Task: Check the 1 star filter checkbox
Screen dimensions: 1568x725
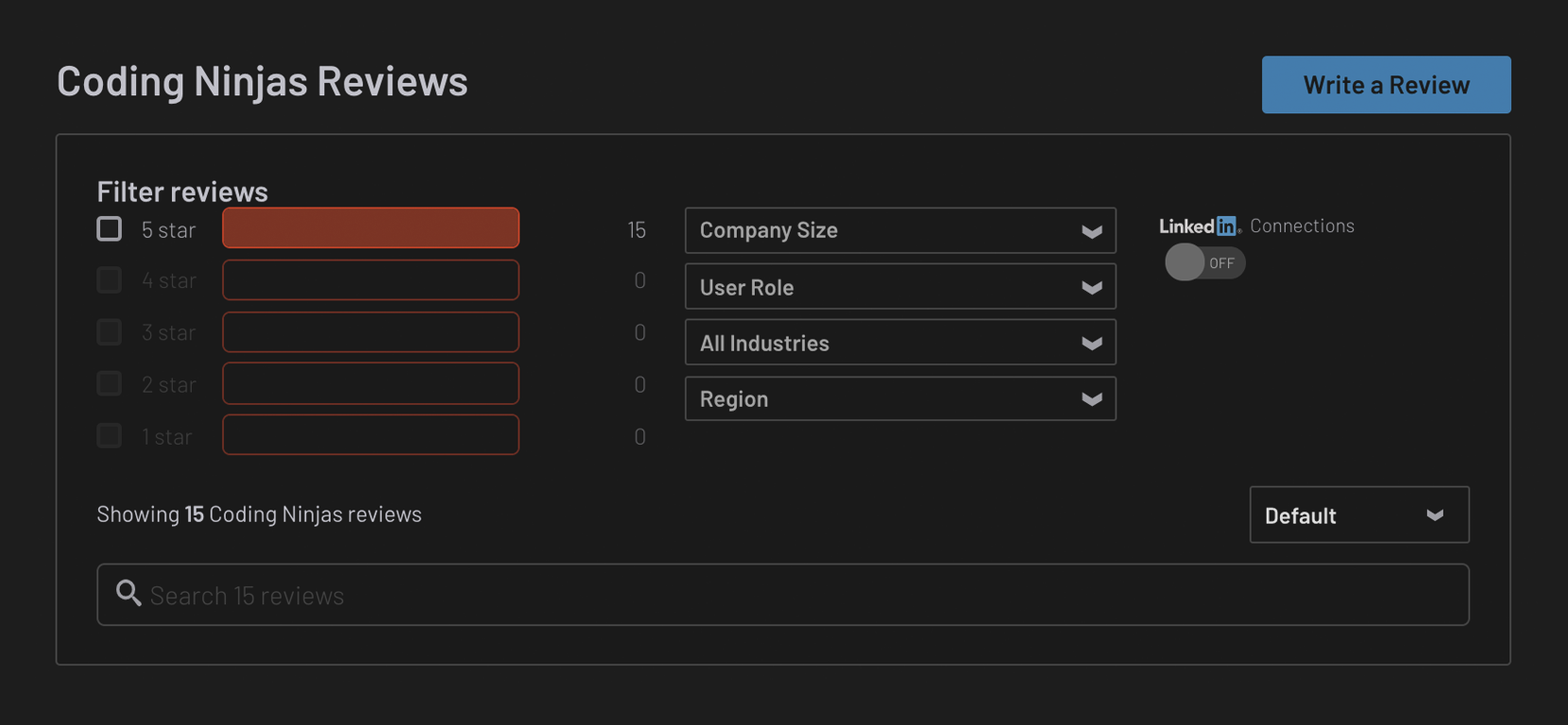Action: (x=110, y=435)
